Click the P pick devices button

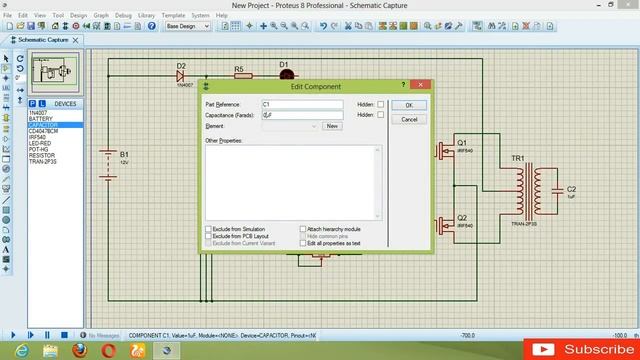point(32,104)
